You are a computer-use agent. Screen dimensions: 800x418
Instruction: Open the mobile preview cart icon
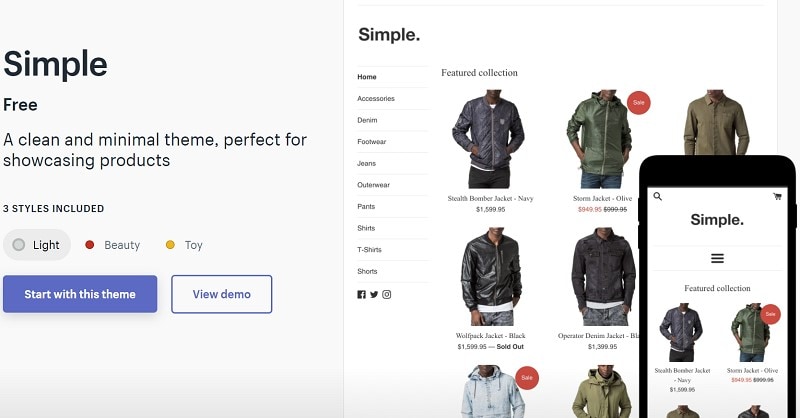(777, 197)
